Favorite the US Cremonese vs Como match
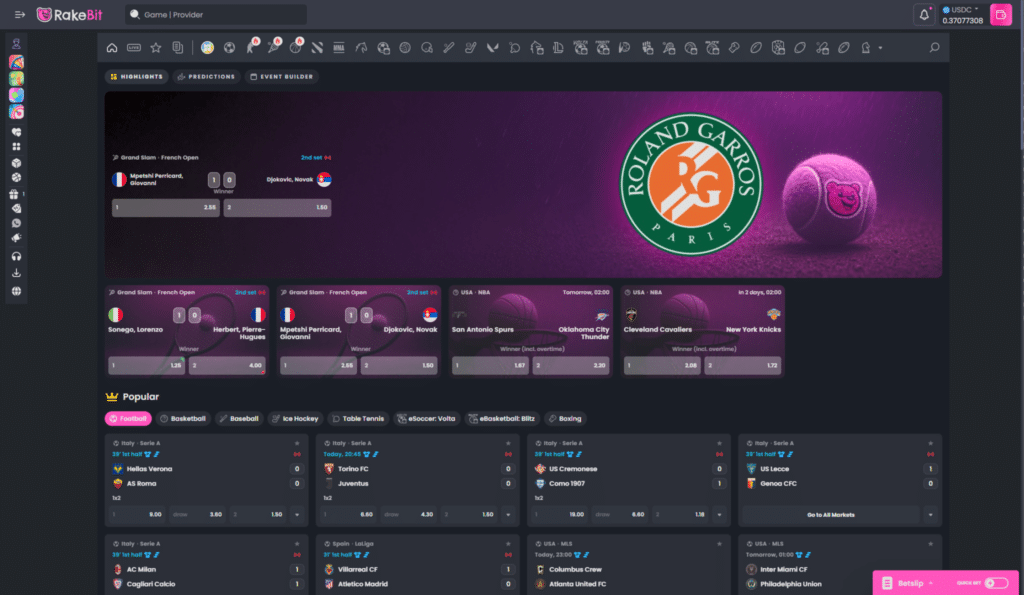 719,443
